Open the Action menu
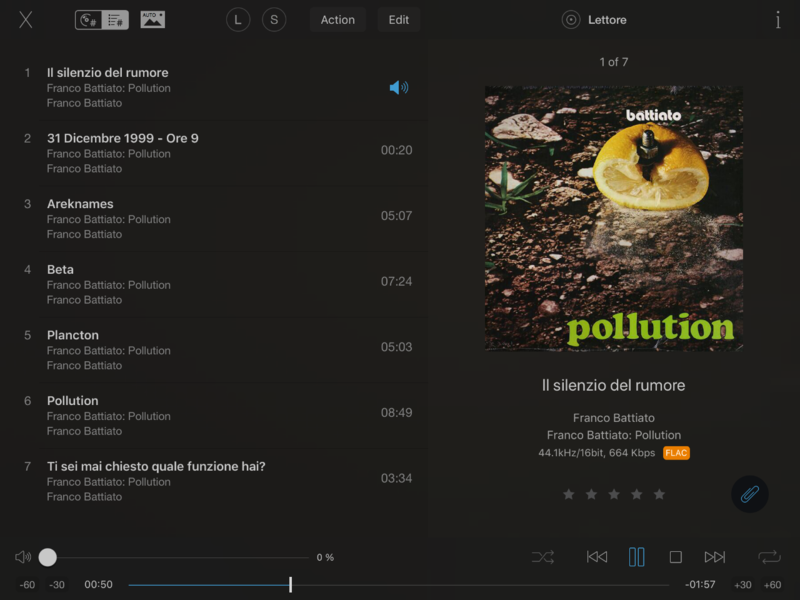The height and width of the screenshot is (600, 800). click(337, 20)
